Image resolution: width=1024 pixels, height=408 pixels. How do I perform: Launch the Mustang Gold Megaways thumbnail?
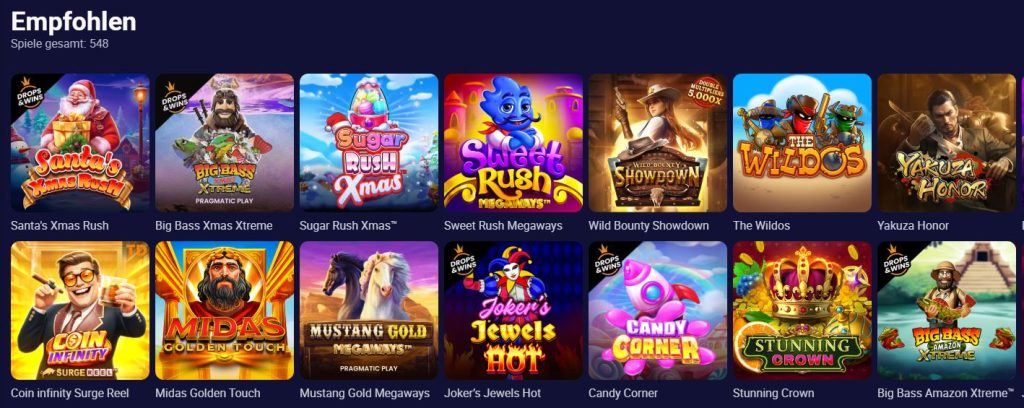[369, 310]
